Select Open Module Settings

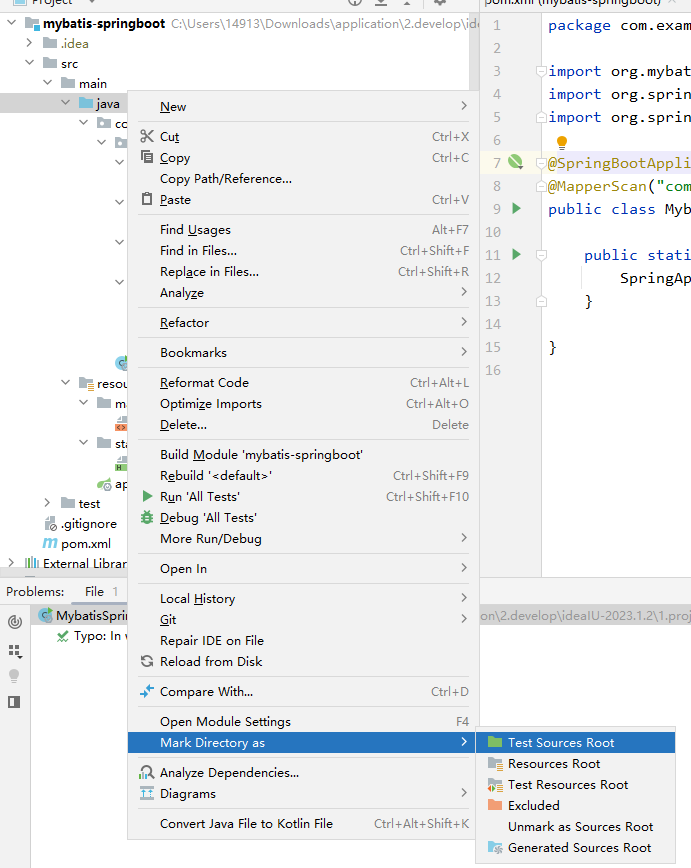(x=303, y=721)
